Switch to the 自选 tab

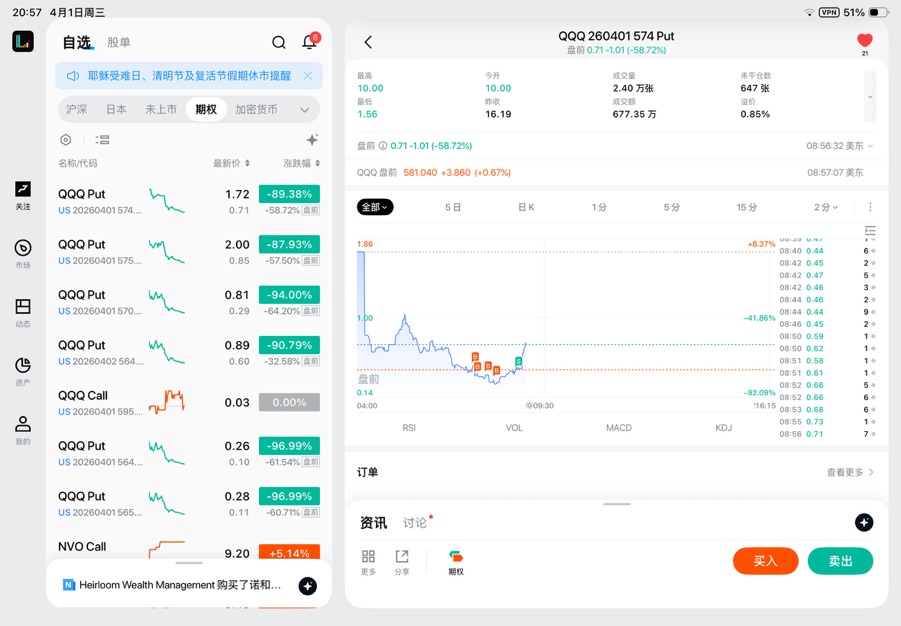77,43
